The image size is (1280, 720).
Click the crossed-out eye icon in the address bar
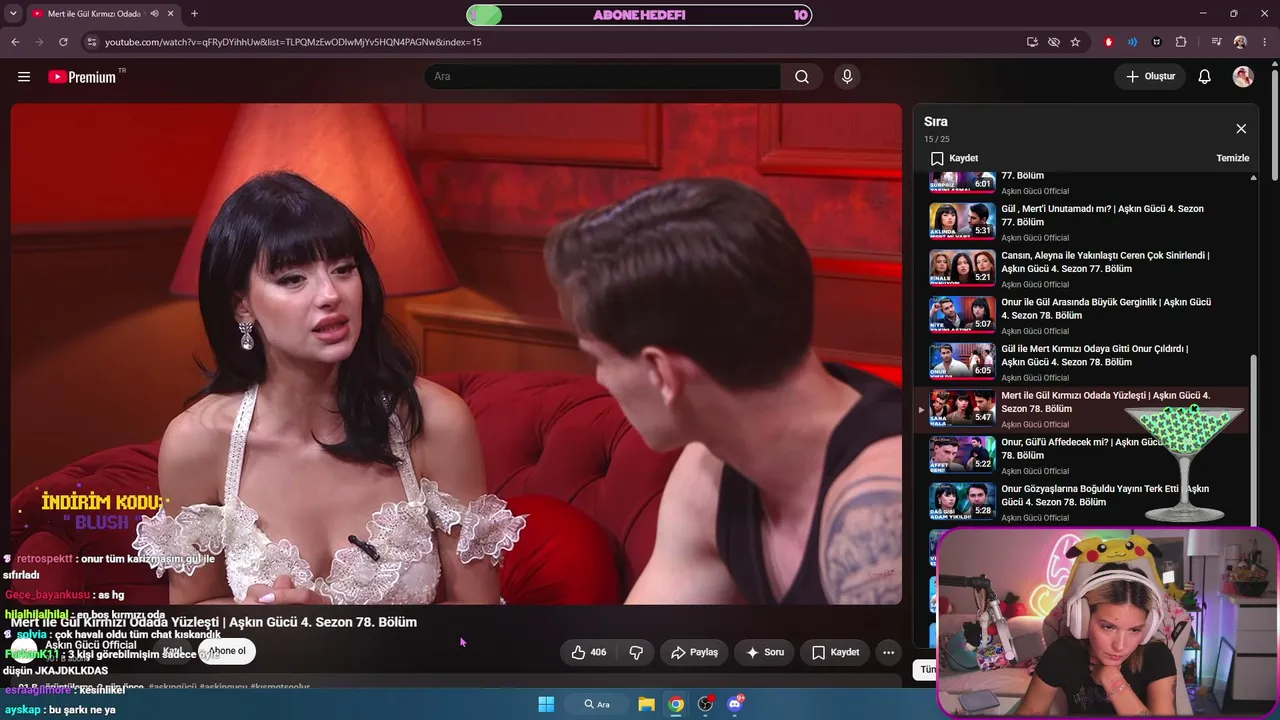coord(1054,42)
